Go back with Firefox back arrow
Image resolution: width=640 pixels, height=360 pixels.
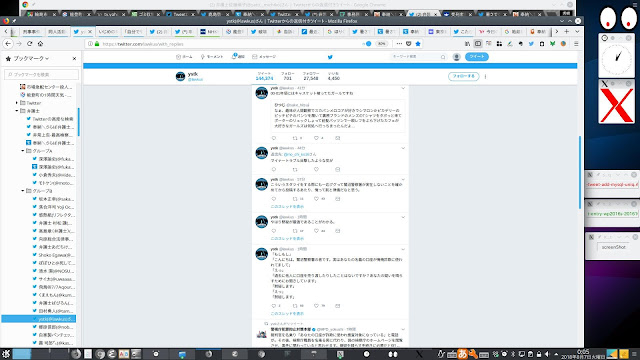click(8, 44)
